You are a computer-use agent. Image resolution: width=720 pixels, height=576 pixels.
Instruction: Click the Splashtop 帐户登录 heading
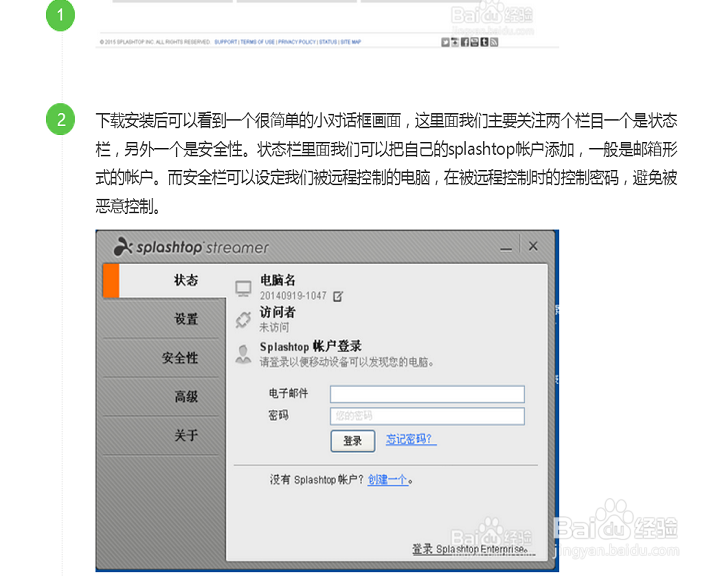click(310, 346)
